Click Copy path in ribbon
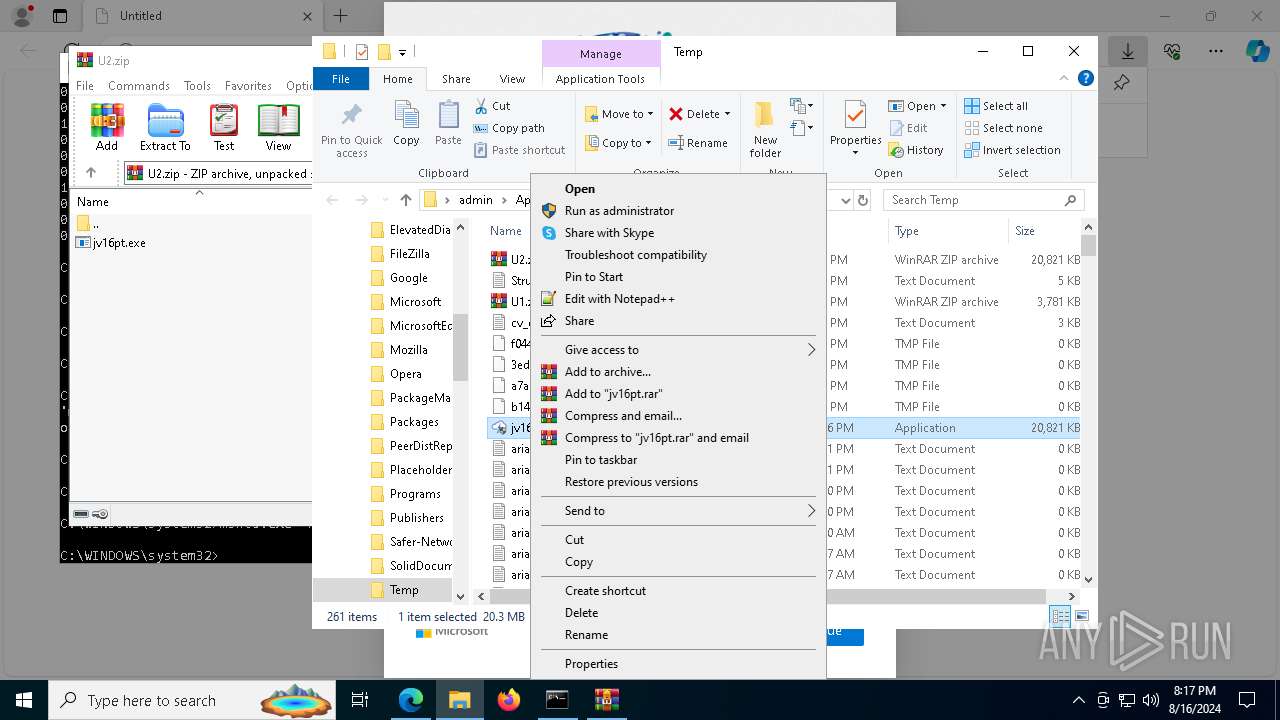Image resolution: width=1280 pixels, height=720 pixels. [x=509, y=128]
